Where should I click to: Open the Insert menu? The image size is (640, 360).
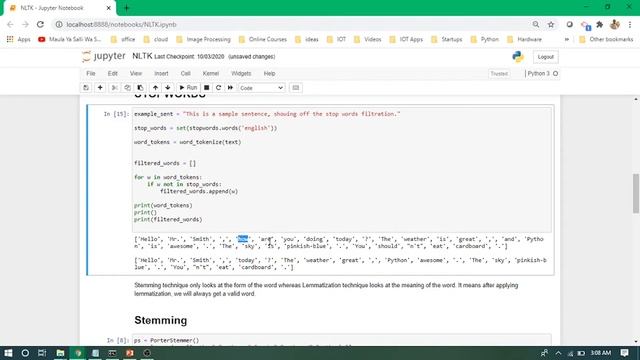161,73
